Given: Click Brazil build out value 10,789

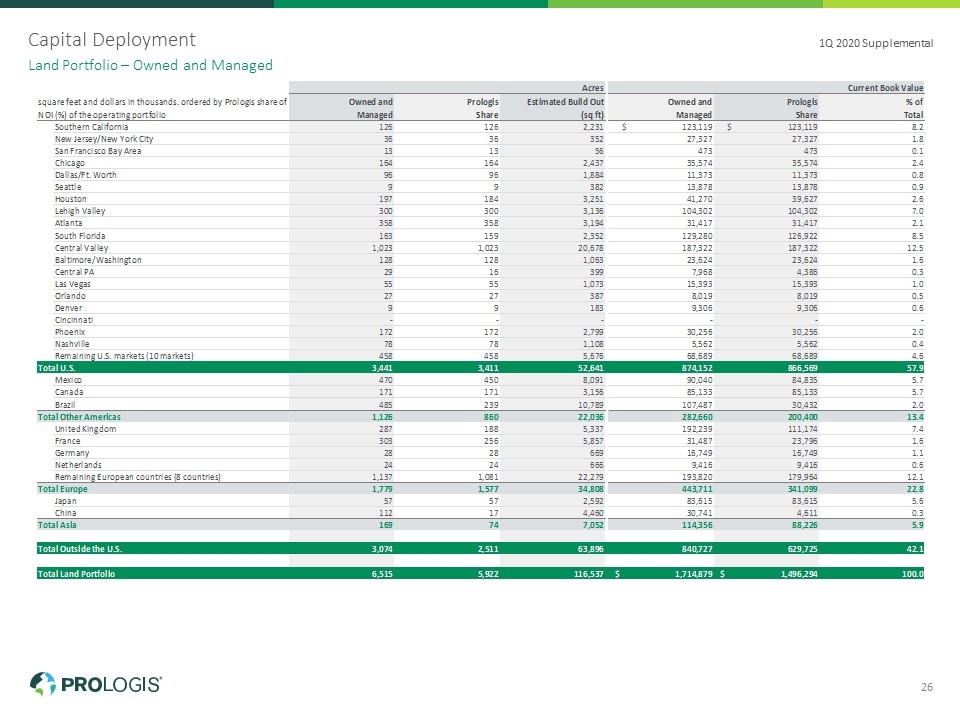Looking at the screenshot, I should (591, 405).
